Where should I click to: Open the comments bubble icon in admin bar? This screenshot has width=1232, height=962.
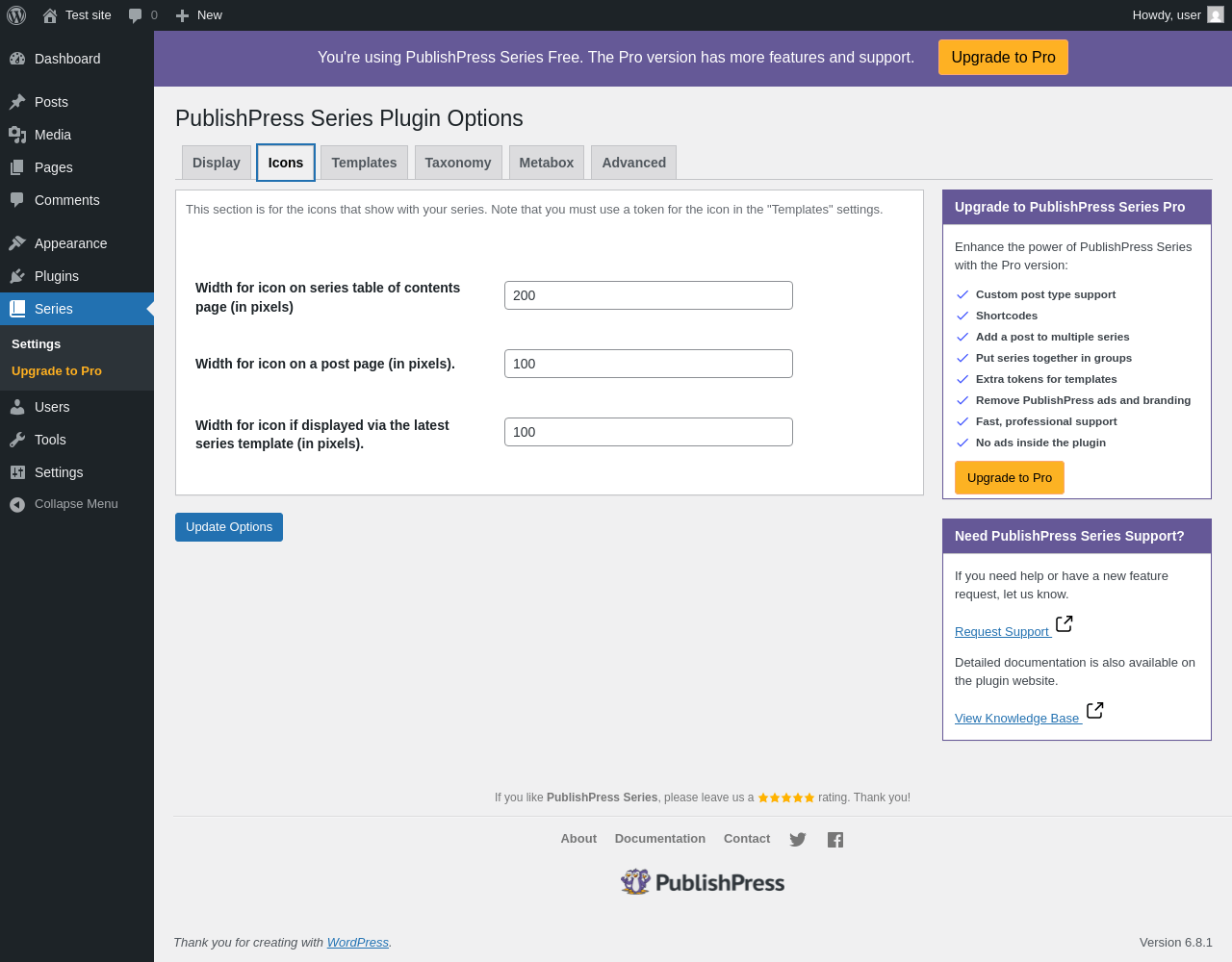coord(136,15)
